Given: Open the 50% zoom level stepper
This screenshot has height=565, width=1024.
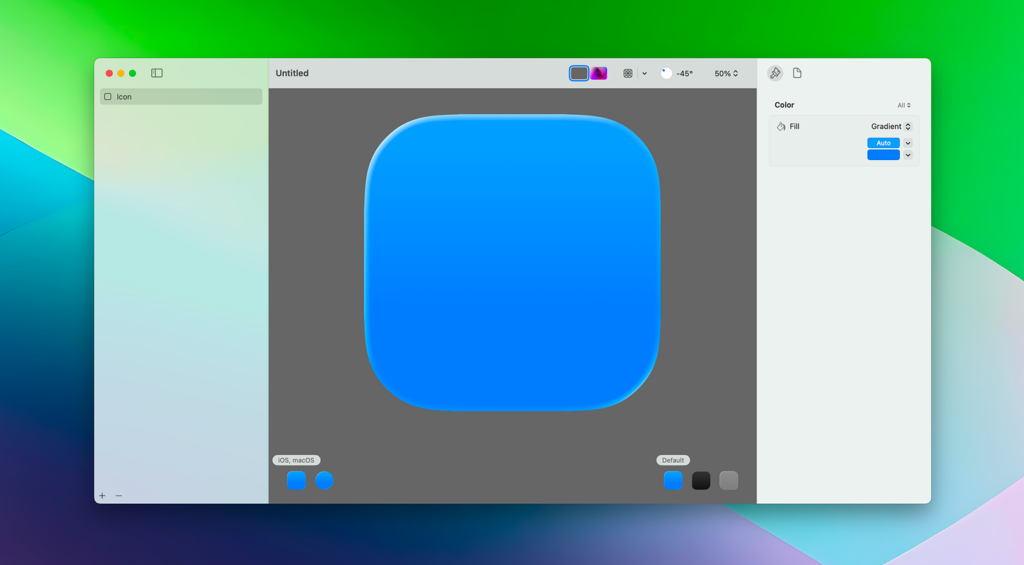Looking at the screenshot, I should point(726,73).
